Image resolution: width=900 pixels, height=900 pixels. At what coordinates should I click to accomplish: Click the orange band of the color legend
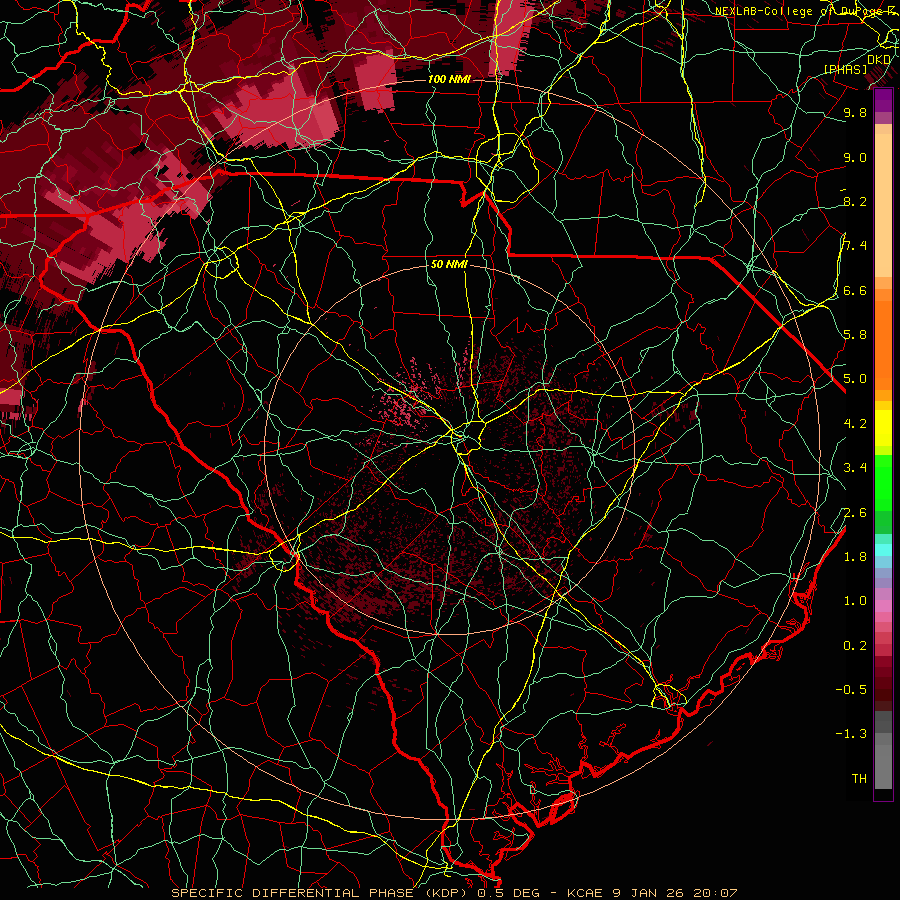[x=883, y=344]
